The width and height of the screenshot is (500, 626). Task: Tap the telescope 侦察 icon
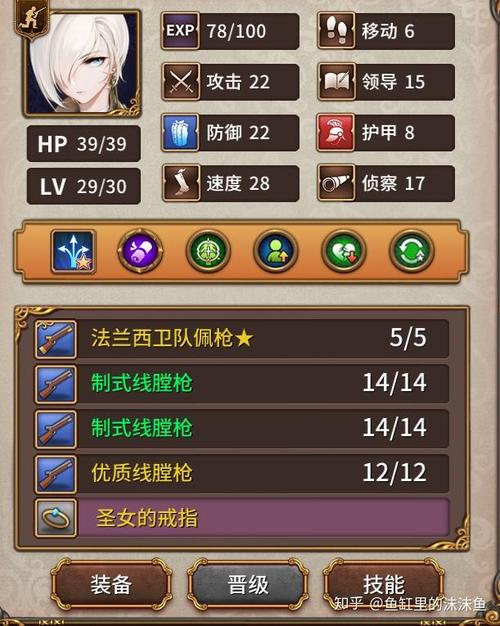336,183
